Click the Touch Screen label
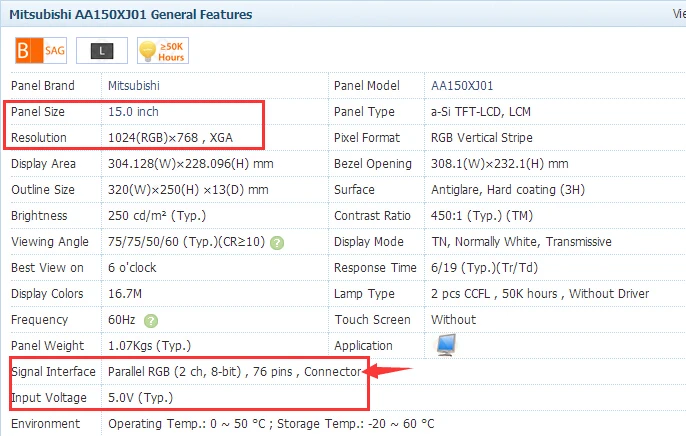 (x=373, y=320)
